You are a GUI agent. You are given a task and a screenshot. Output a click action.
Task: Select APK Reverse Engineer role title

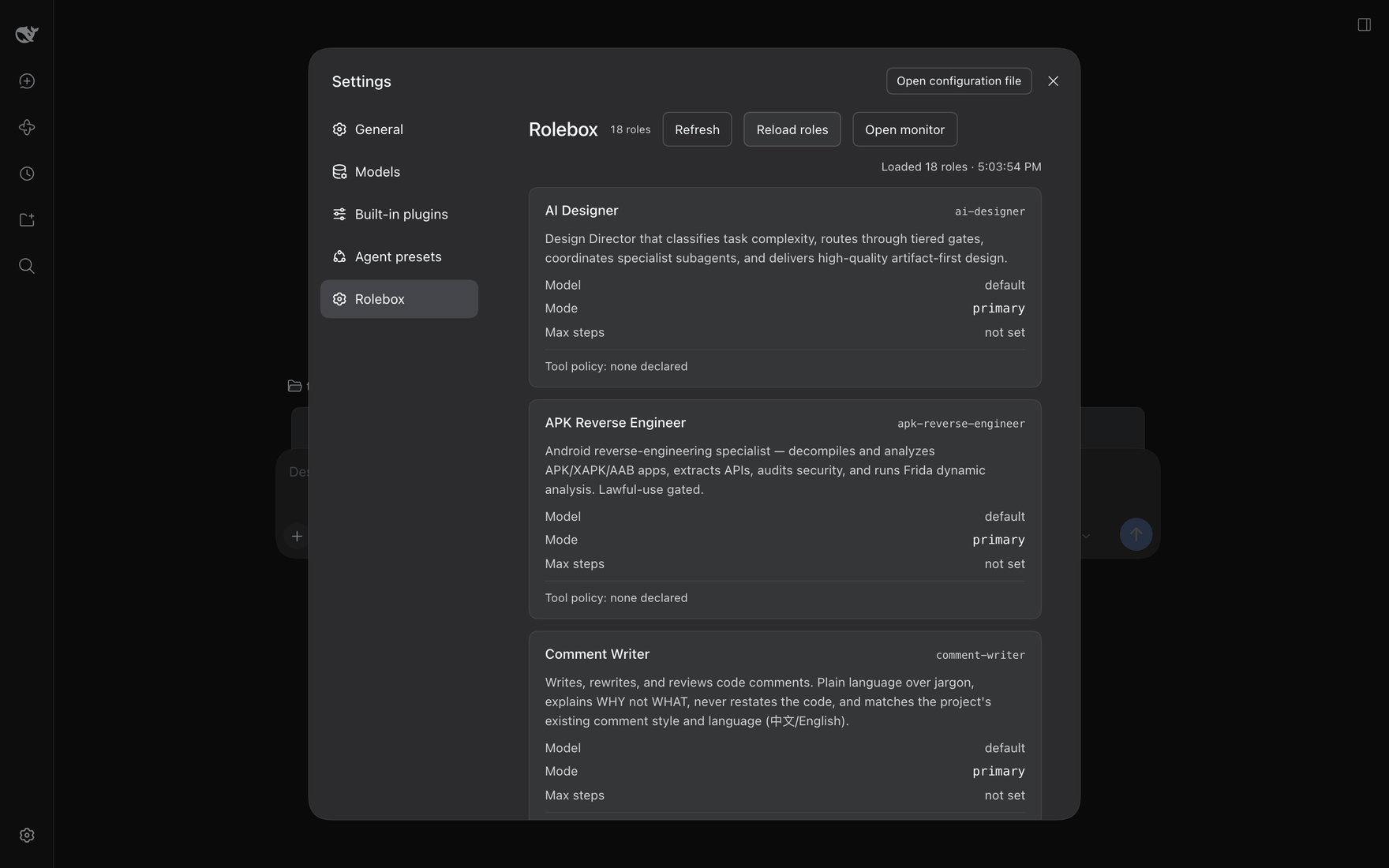point(615,423)
